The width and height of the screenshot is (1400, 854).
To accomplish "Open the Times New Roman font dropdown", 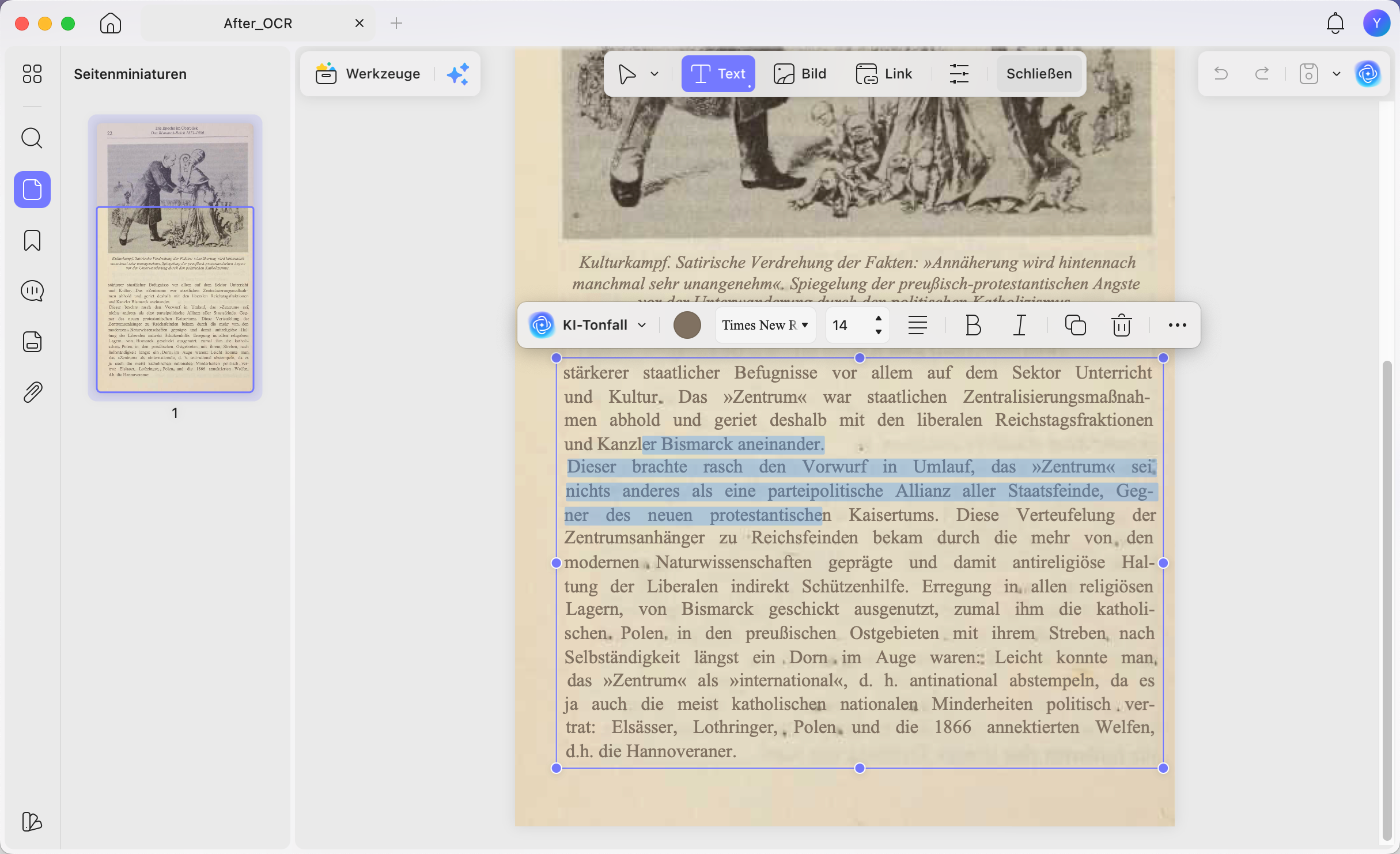I will pyautogui.click(x=765, y=325).
